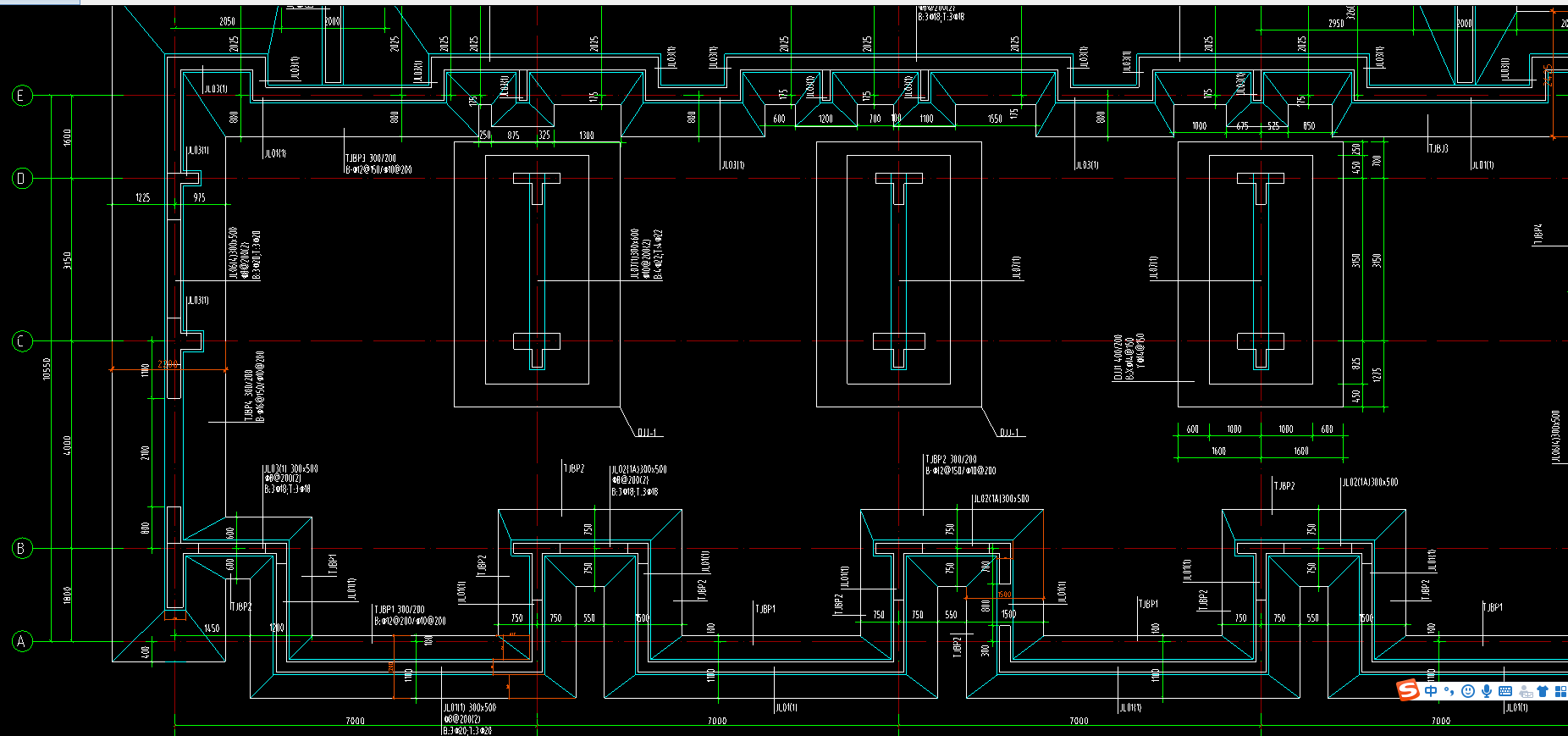Pick the vertical "2100" dimension text
1568x736 pixels.
tap(146, 453)
